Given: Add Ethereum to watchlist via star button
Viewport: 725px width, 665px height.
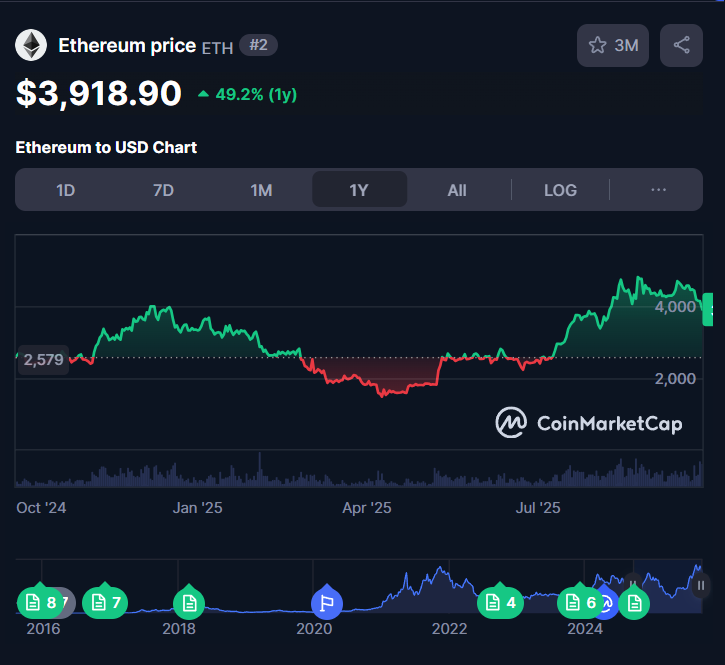Looking at the screenshot, I should (613, 46).
